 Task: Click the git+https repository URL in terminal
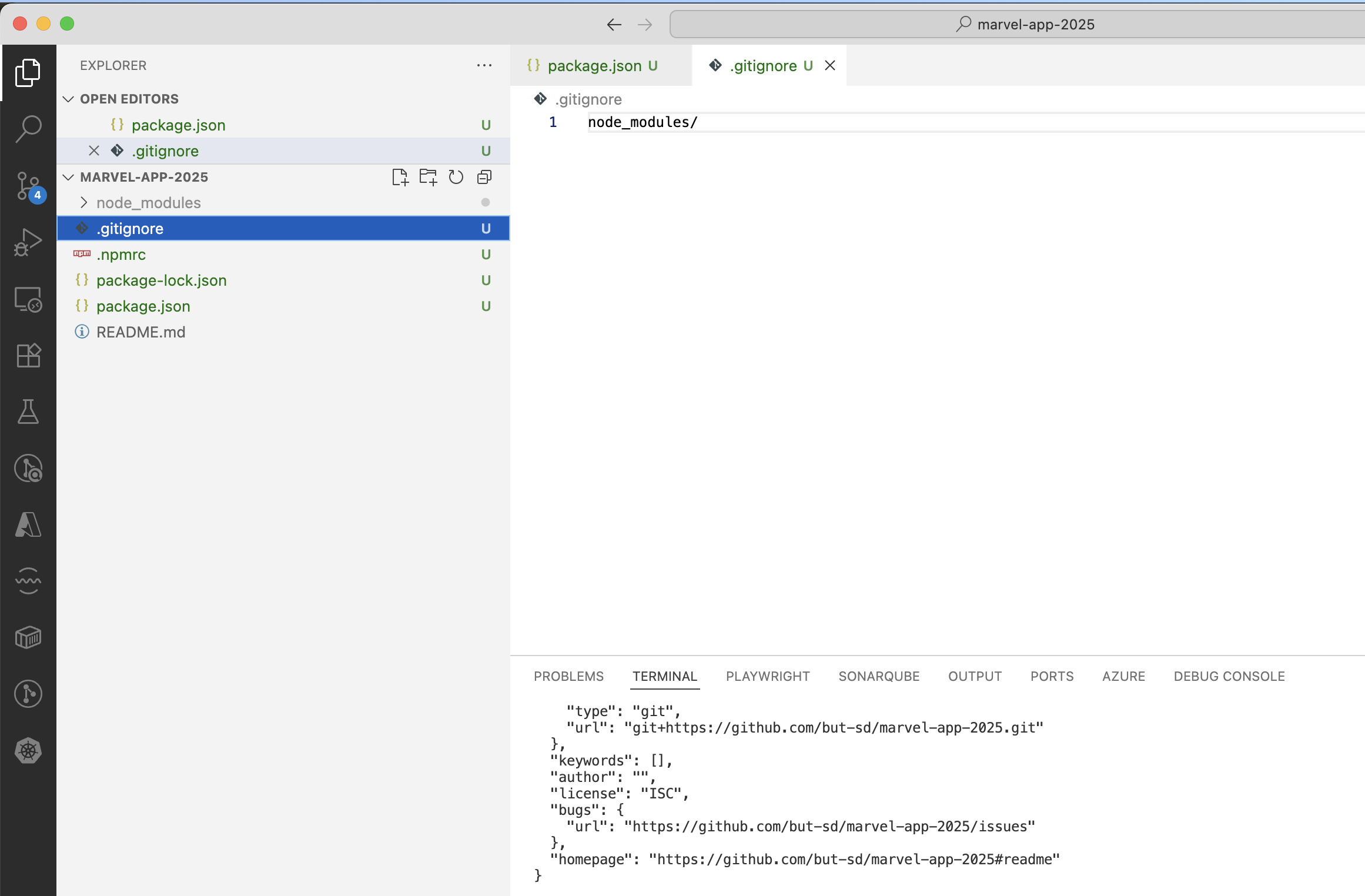(x=834, y=727)
